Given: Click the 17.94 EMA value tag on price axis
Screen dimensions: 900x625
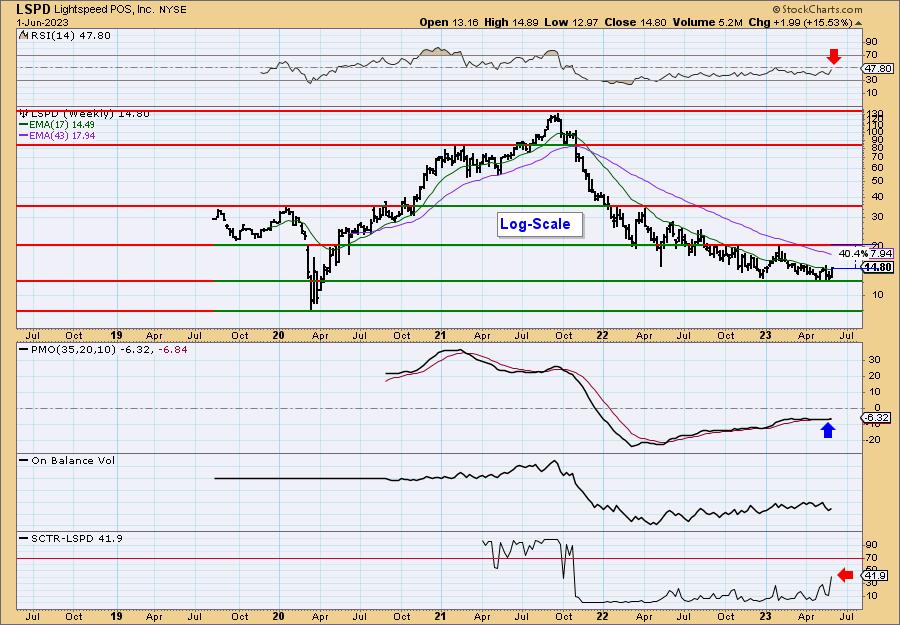Looking at the screenshot, I should [x=880, y=253].
